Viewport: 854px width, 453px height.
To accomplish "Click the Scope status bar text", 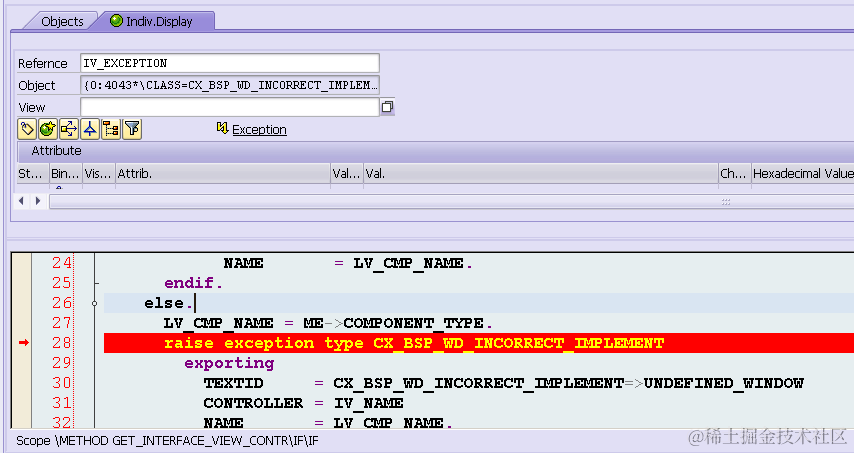I will 167,440.
